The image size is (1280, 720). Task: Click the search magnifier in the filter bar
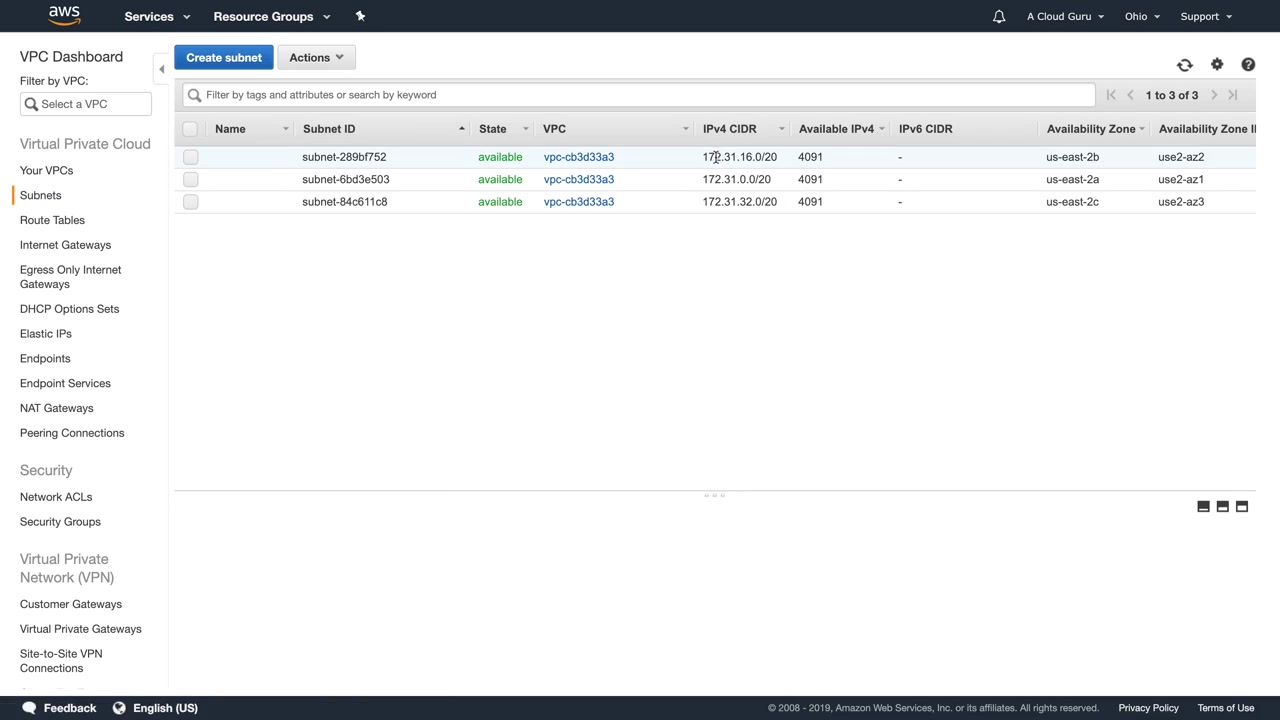click(x=194, y=95)
